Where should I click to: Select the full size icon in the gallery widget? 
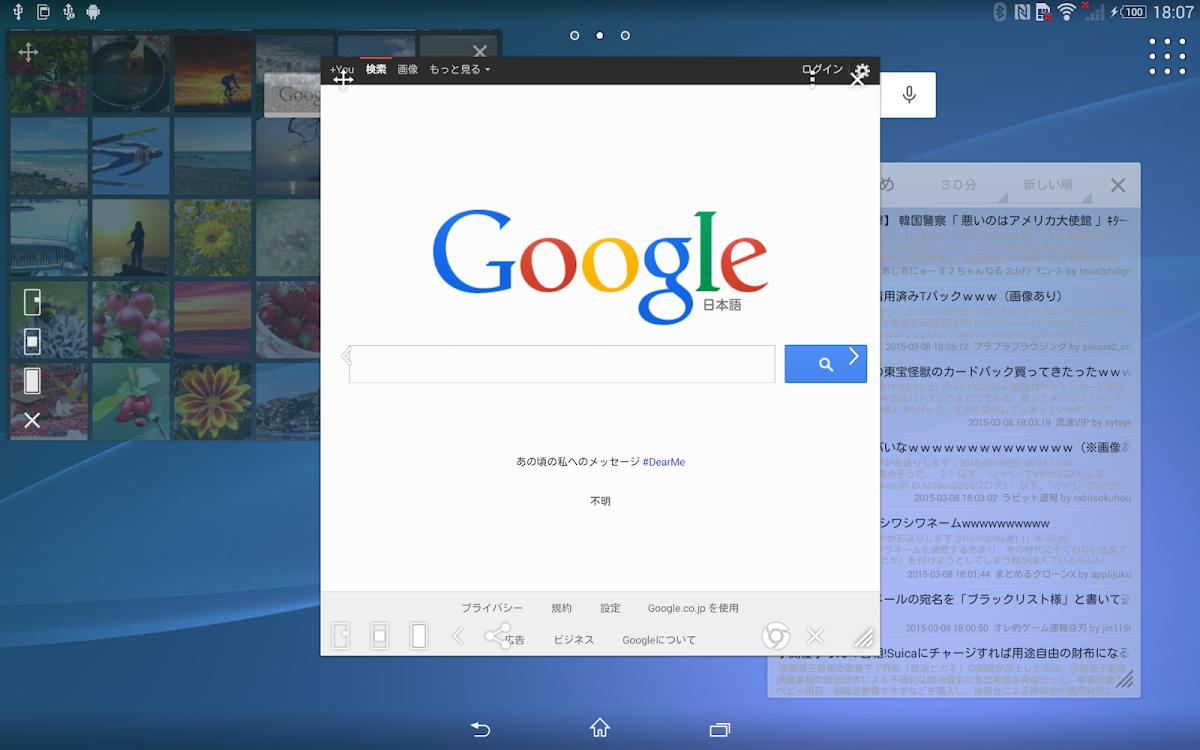tap(32, 381)
